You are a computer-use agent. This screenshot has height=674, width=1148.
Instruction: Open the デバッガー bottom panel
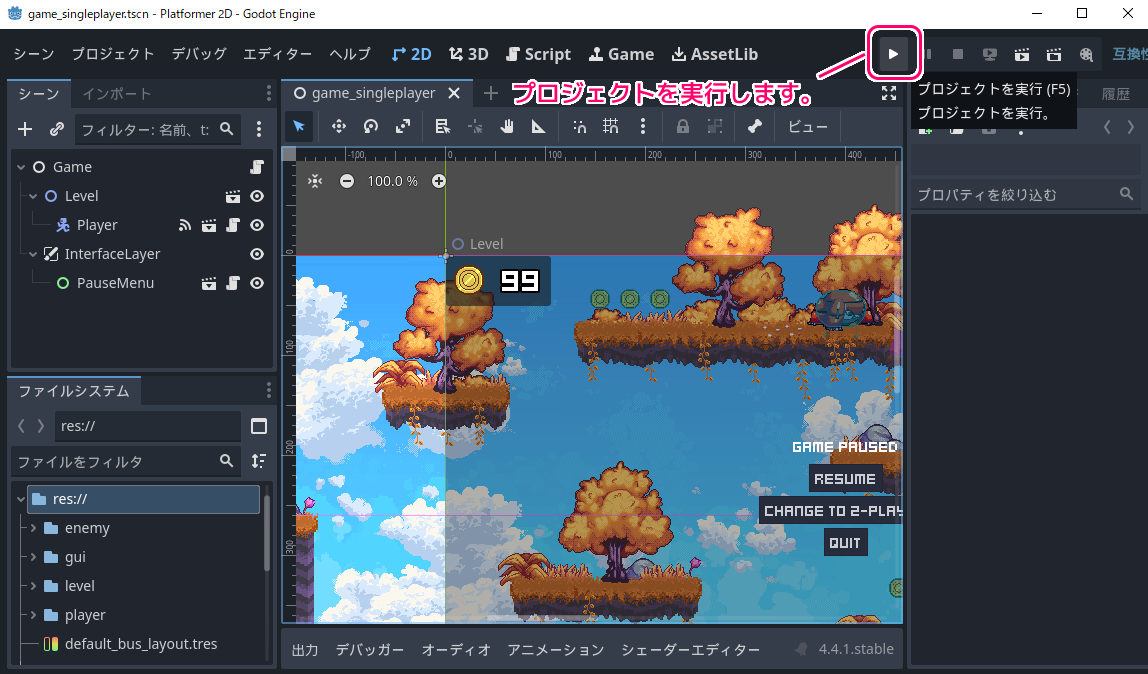coord(370,650)
